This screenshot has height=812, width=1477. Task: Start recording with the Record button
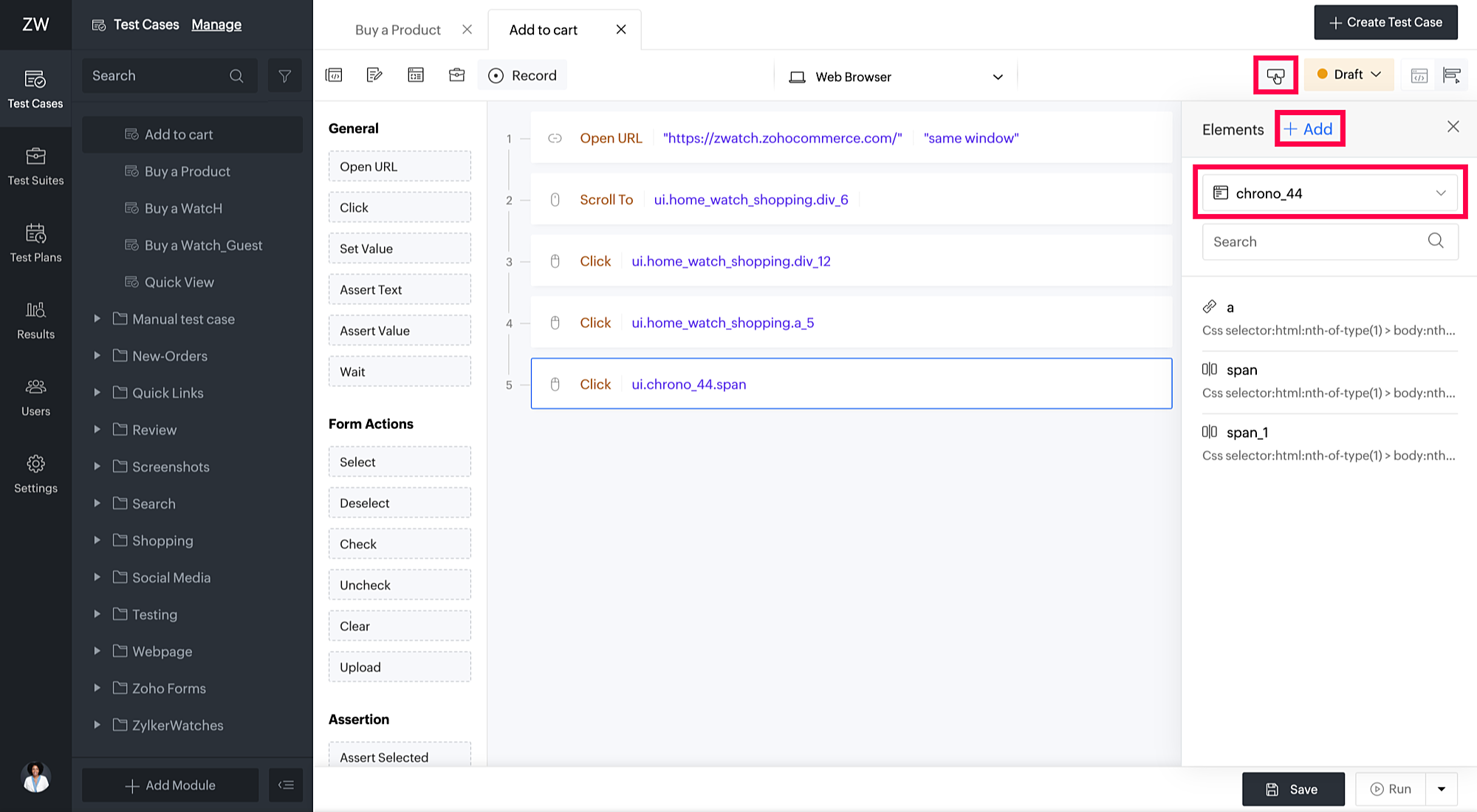[523, 75]
